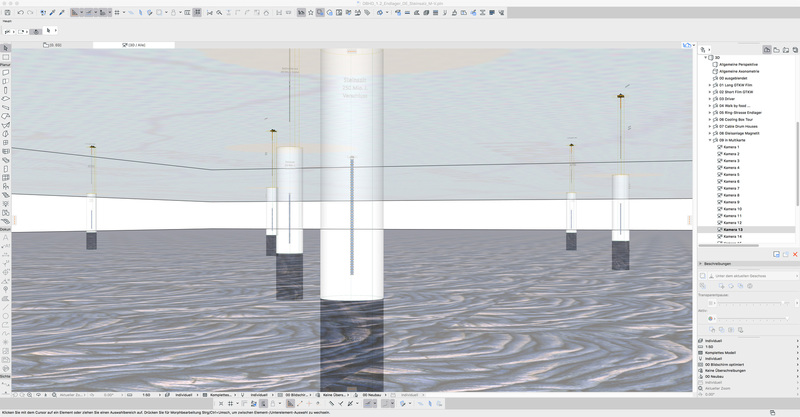
Task: Click the grid snap icon in toolbar
Action: [x=117, y=13]
